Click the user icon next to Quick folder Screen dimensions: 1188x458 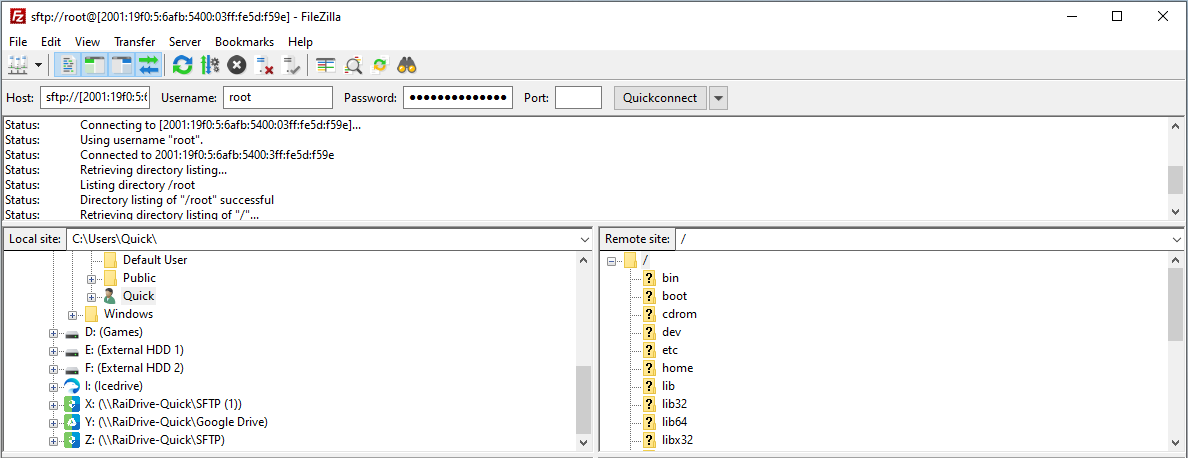point(110,296)
